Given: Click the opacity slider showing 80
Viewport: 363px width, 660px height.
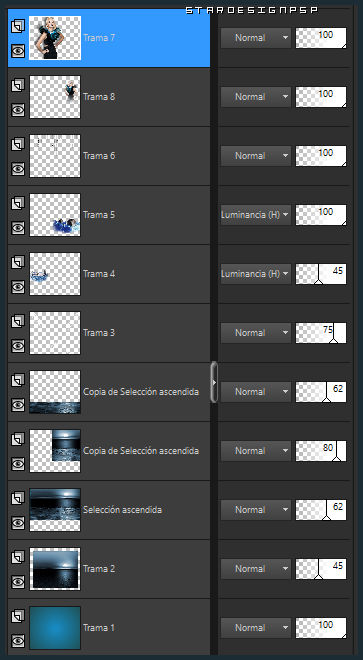Looking at the screenshot, I should [x=321, y=450].
